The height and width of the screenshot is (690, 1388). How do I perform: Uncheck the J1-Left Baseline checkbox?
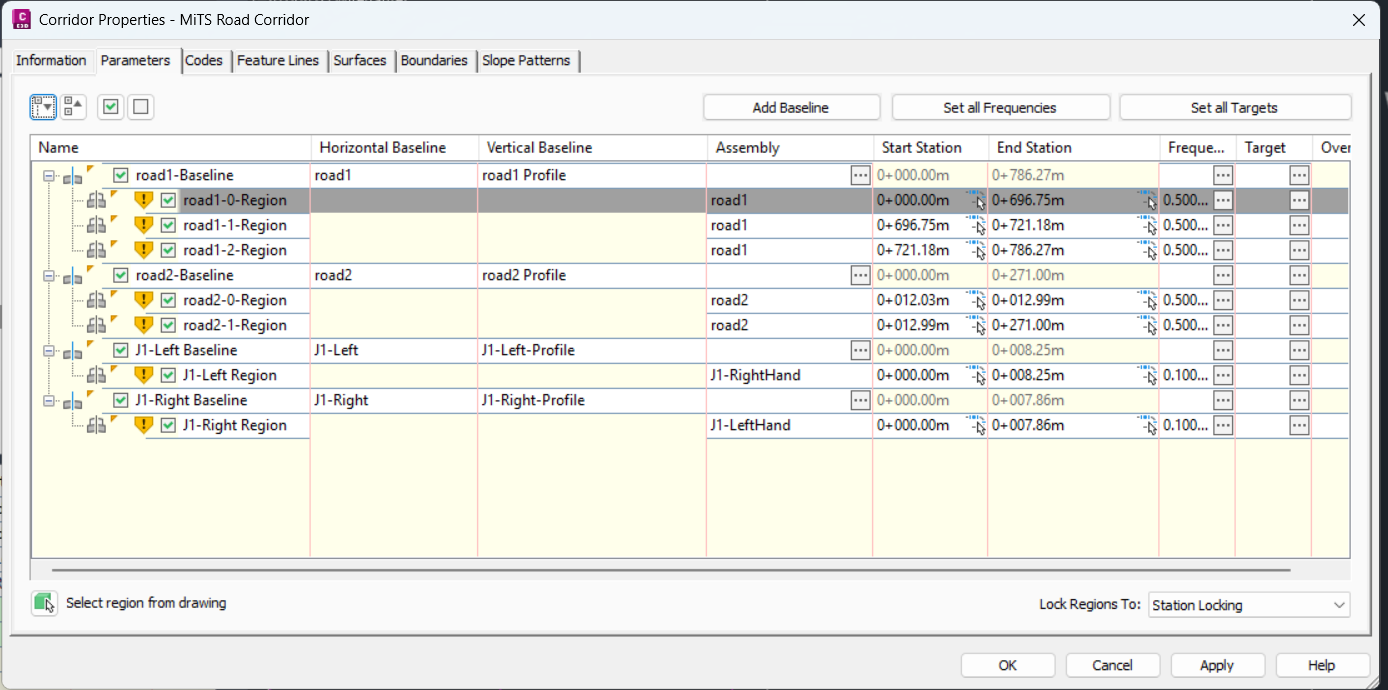pos(121,350)
